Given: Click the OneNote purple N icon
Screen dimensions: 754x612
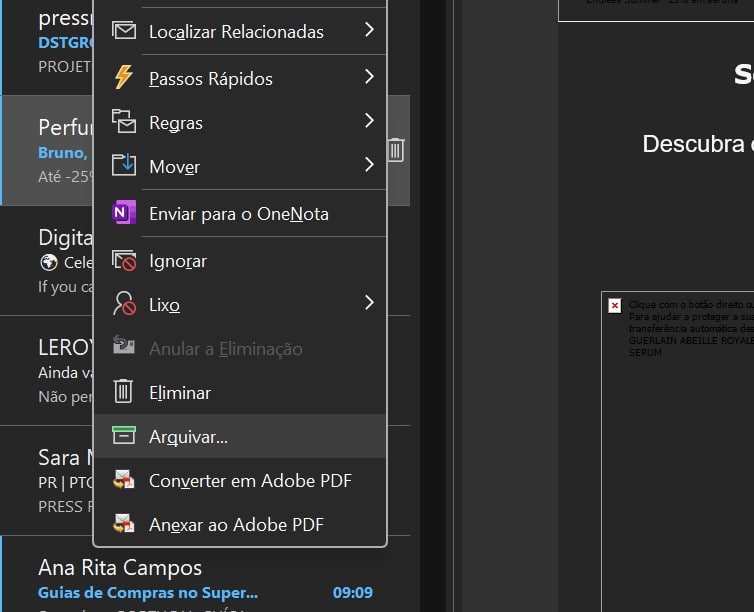Looking at the screenshot, I should pyautogui.click(x=124, y=212).
